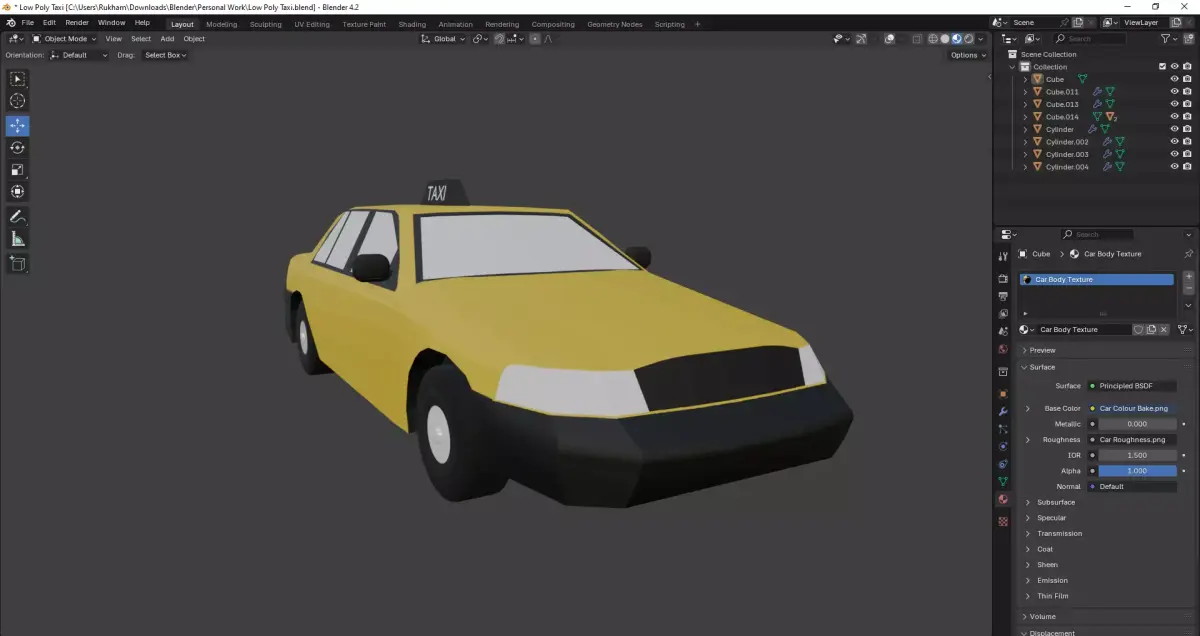Open the Particles properties tab
Viewport: 1200px width, 636px height.
(x=1003, y=429)
